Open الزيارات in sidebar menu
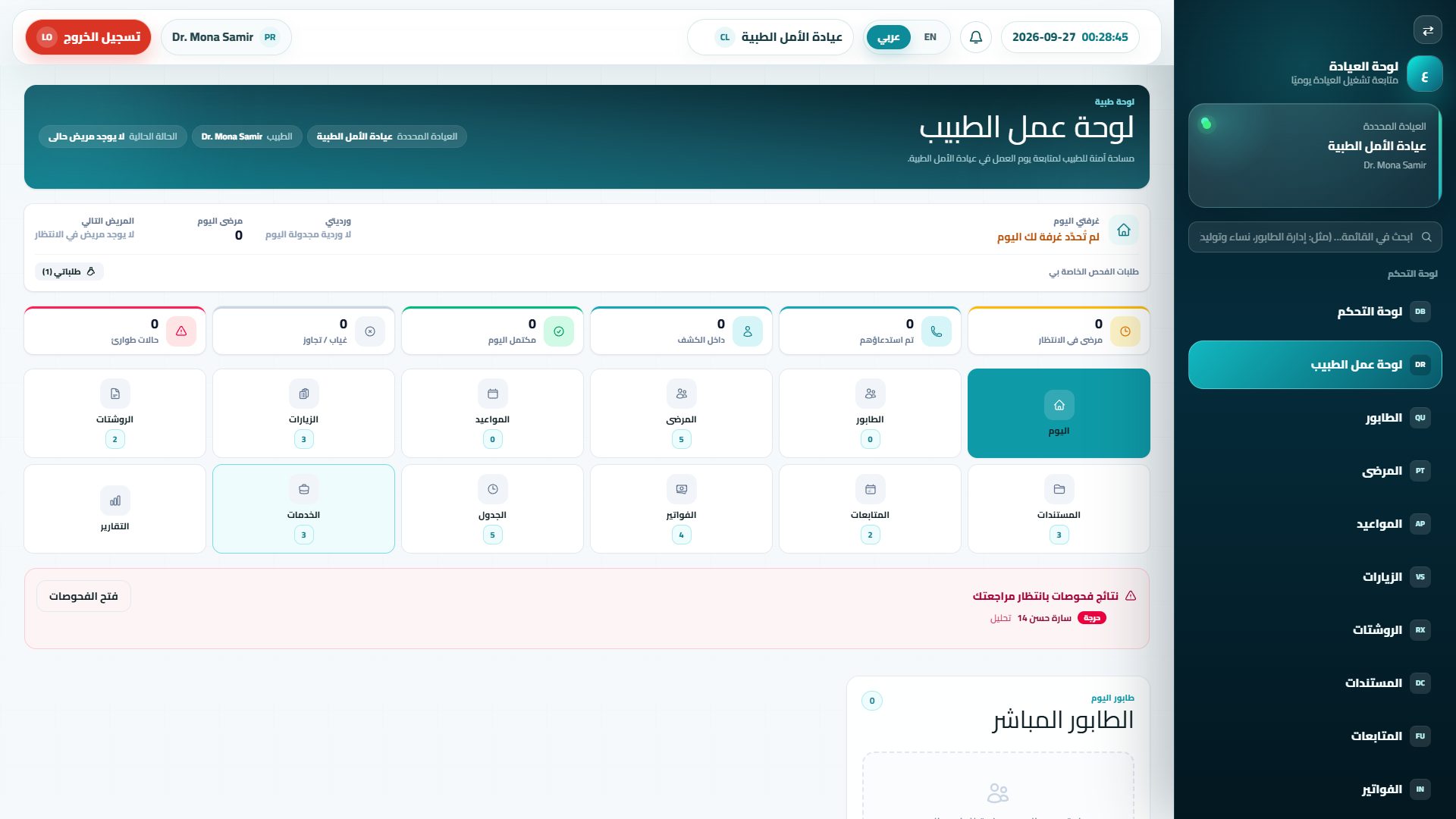The image size is (1456, 819). pyautogui.click(x=1315, y=577)
